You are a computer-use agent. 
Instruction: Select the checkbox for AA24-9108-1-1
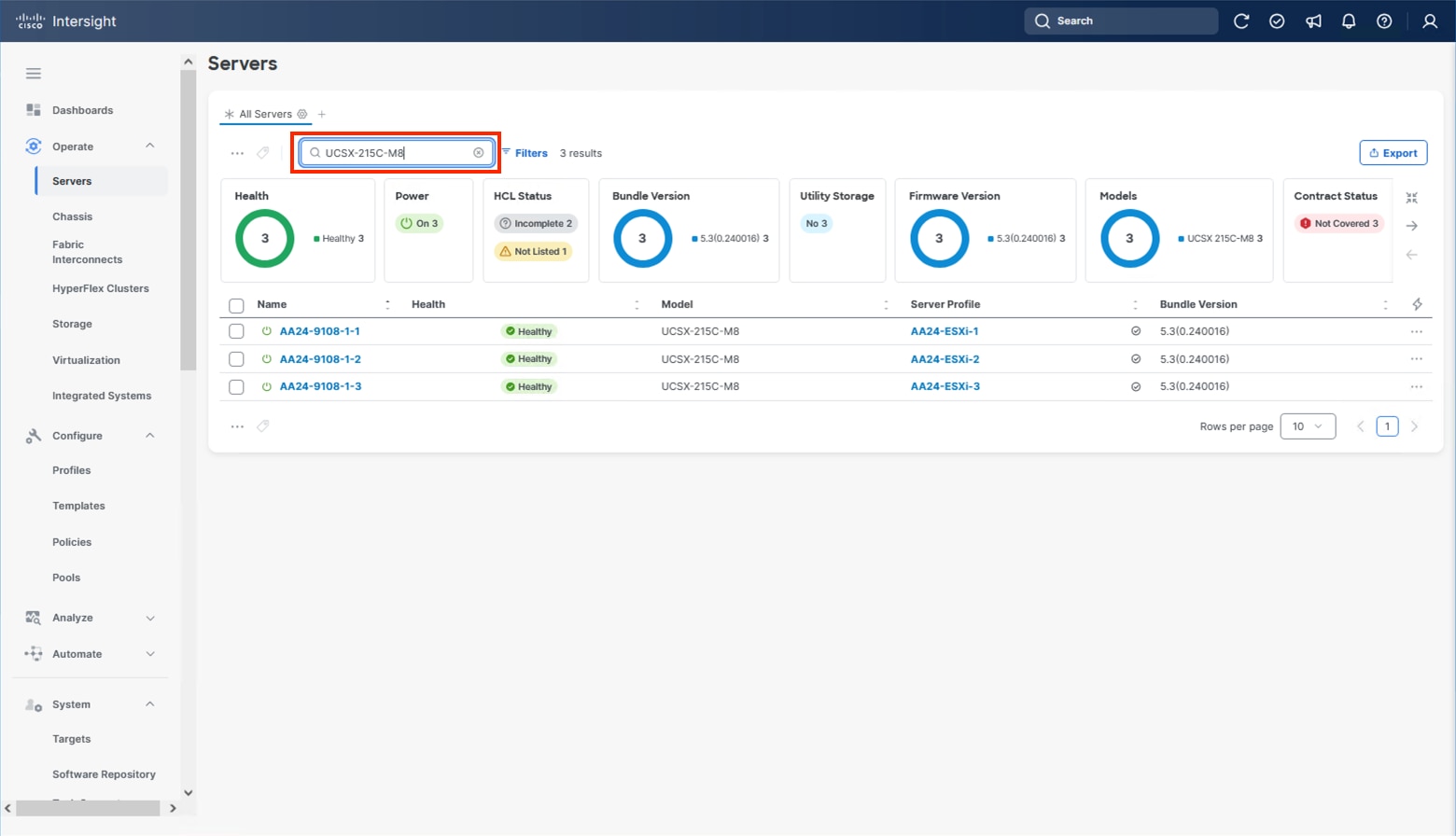point(236,331)
